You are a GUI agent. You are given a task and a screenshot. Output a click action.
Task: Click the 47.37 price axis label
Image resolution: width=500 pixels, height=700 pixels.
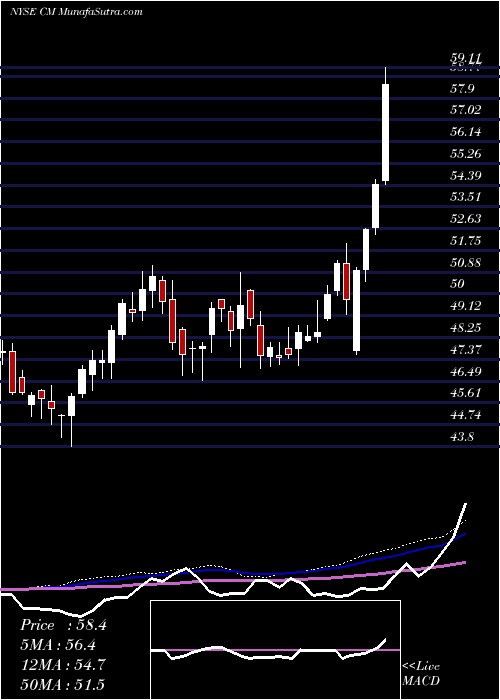pos(466,350)
